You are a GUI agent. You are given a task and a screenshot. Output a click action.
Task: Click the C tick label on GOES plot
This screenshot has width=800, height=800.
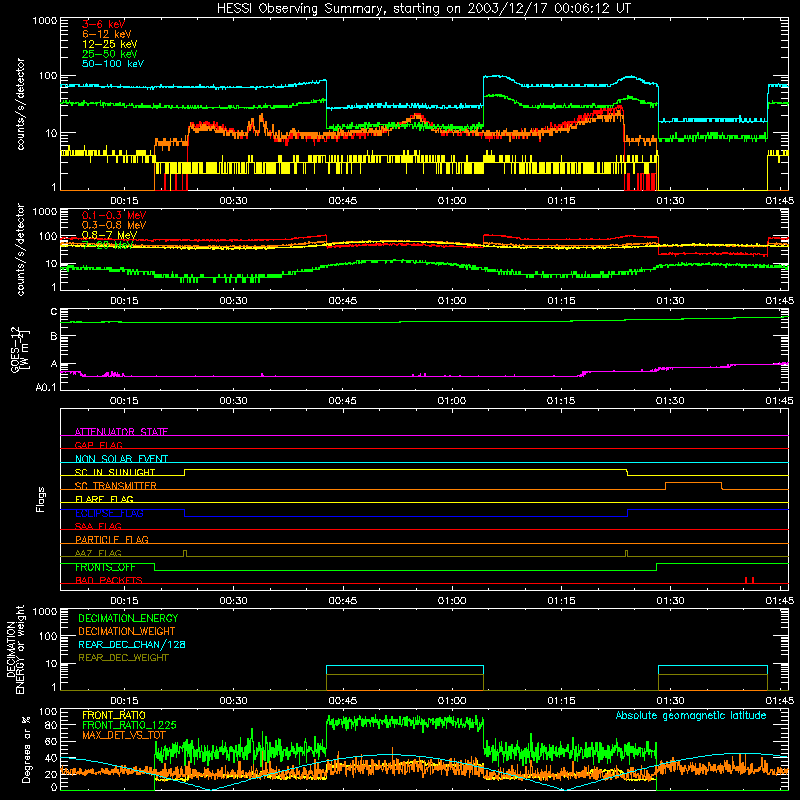pos(54,312)
